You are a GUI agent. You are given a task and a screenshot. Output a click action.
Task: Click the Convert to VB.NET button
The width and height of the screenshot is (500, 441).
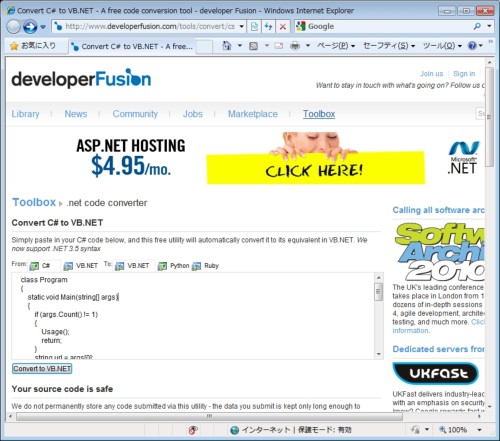(42, 369)
